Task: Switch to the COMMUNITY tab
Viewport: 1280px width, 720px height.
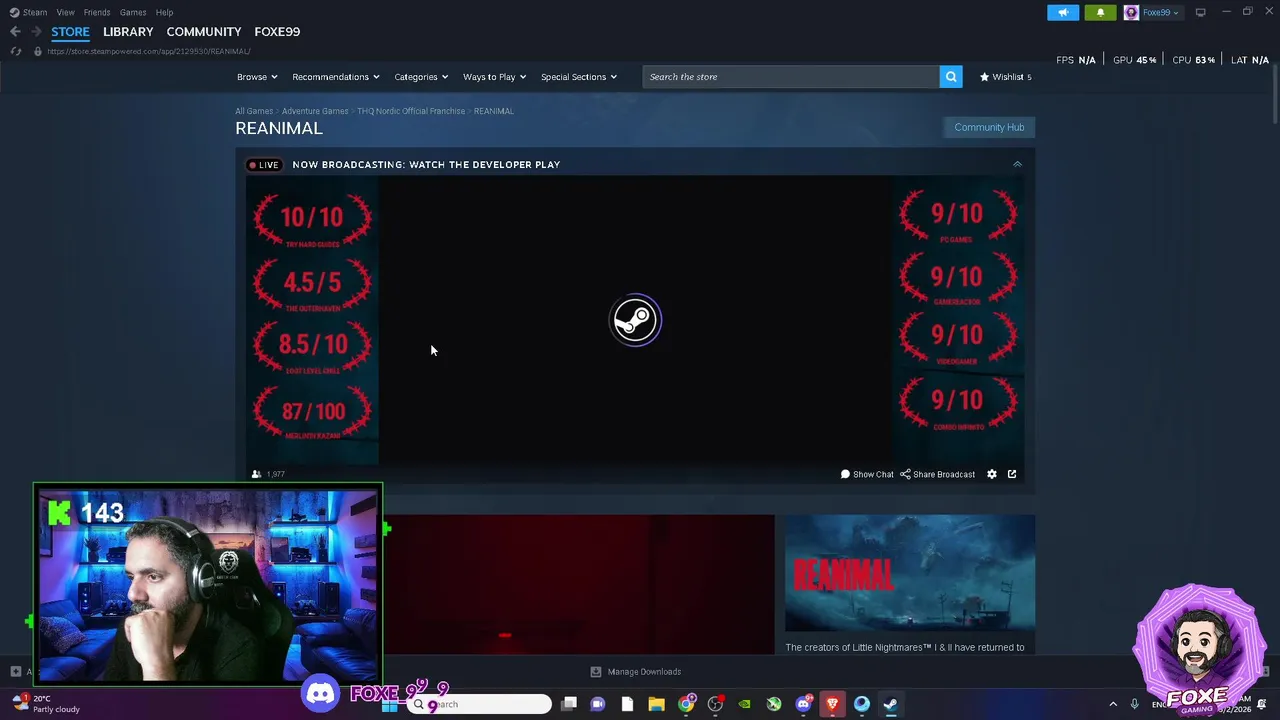Action: [x=204, y=32]
